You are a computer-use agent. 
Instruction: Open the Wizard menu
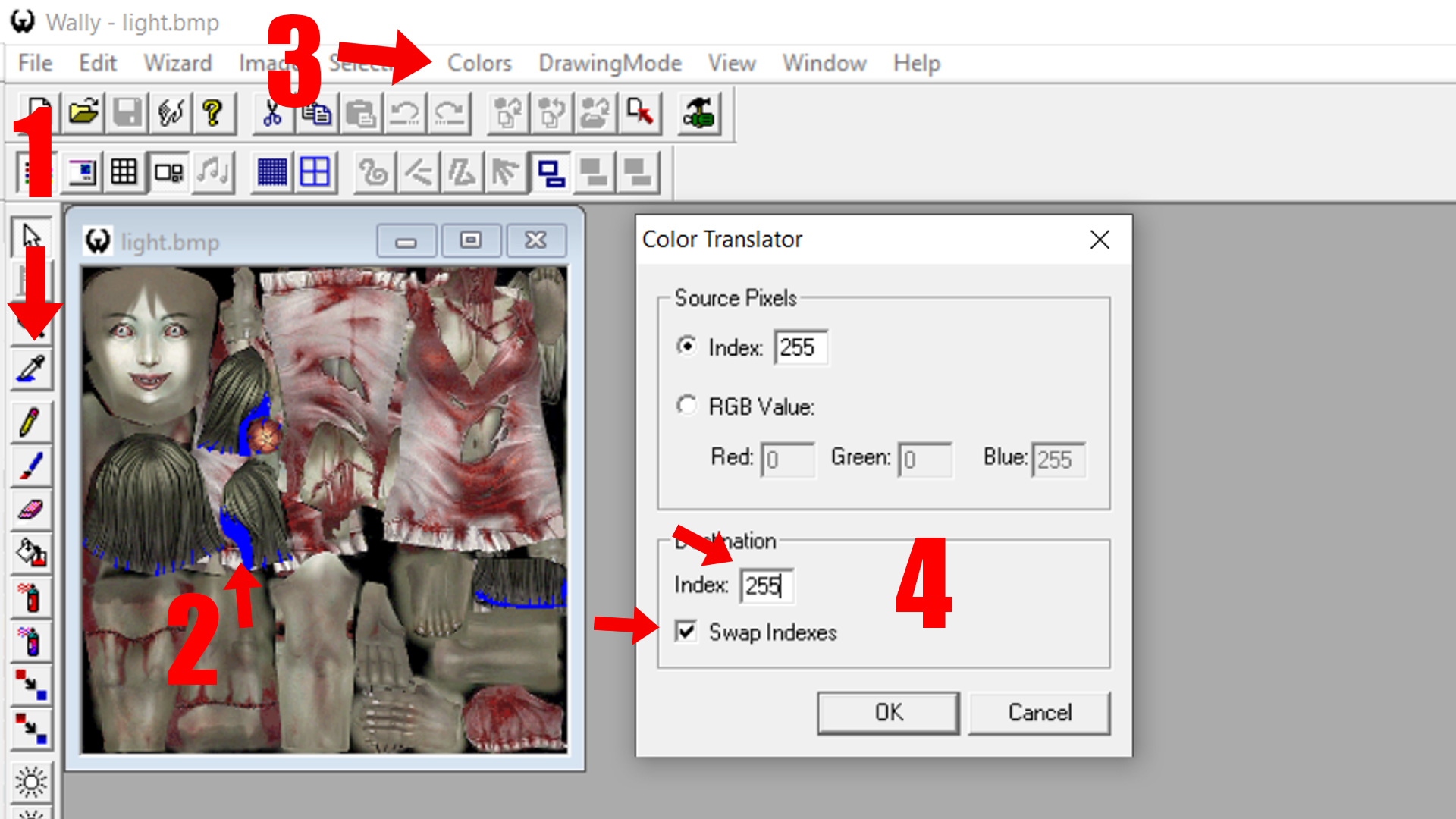pyautogui.click(x=177, y=63)
